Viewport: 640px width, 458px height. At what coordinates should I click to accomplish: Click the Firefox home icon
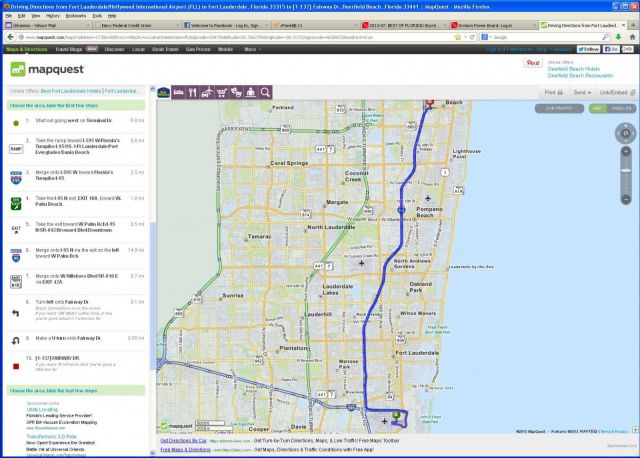(x=632, y=37)
